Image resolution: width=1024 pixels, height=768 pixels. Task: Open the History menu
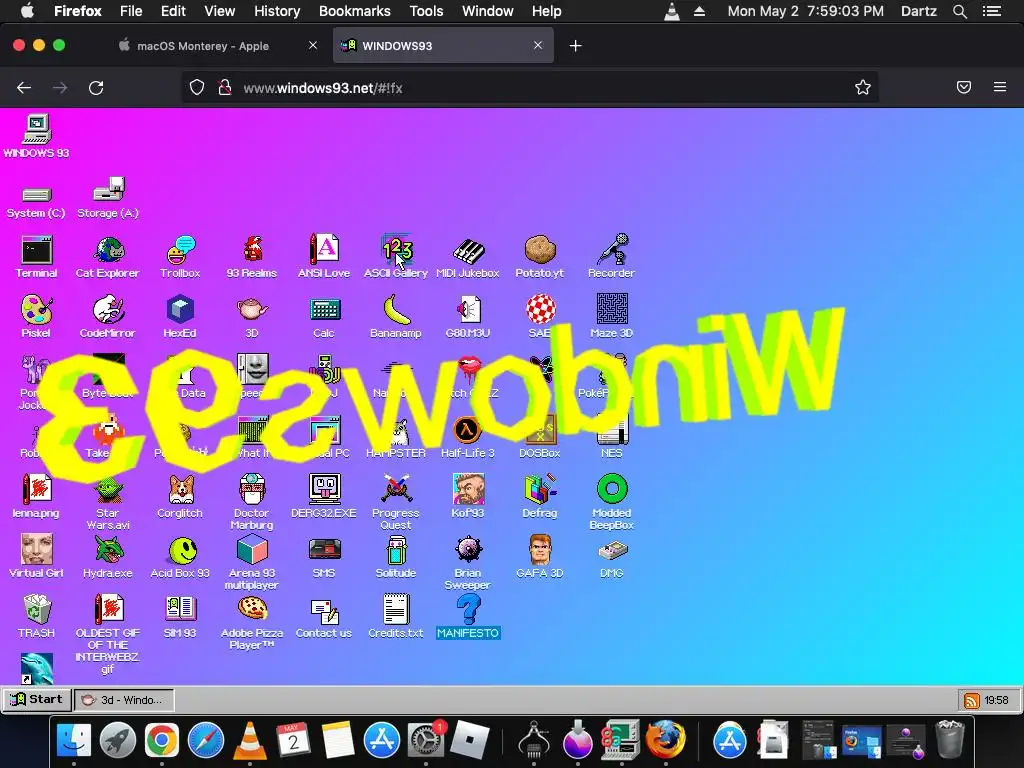(277, 11)
